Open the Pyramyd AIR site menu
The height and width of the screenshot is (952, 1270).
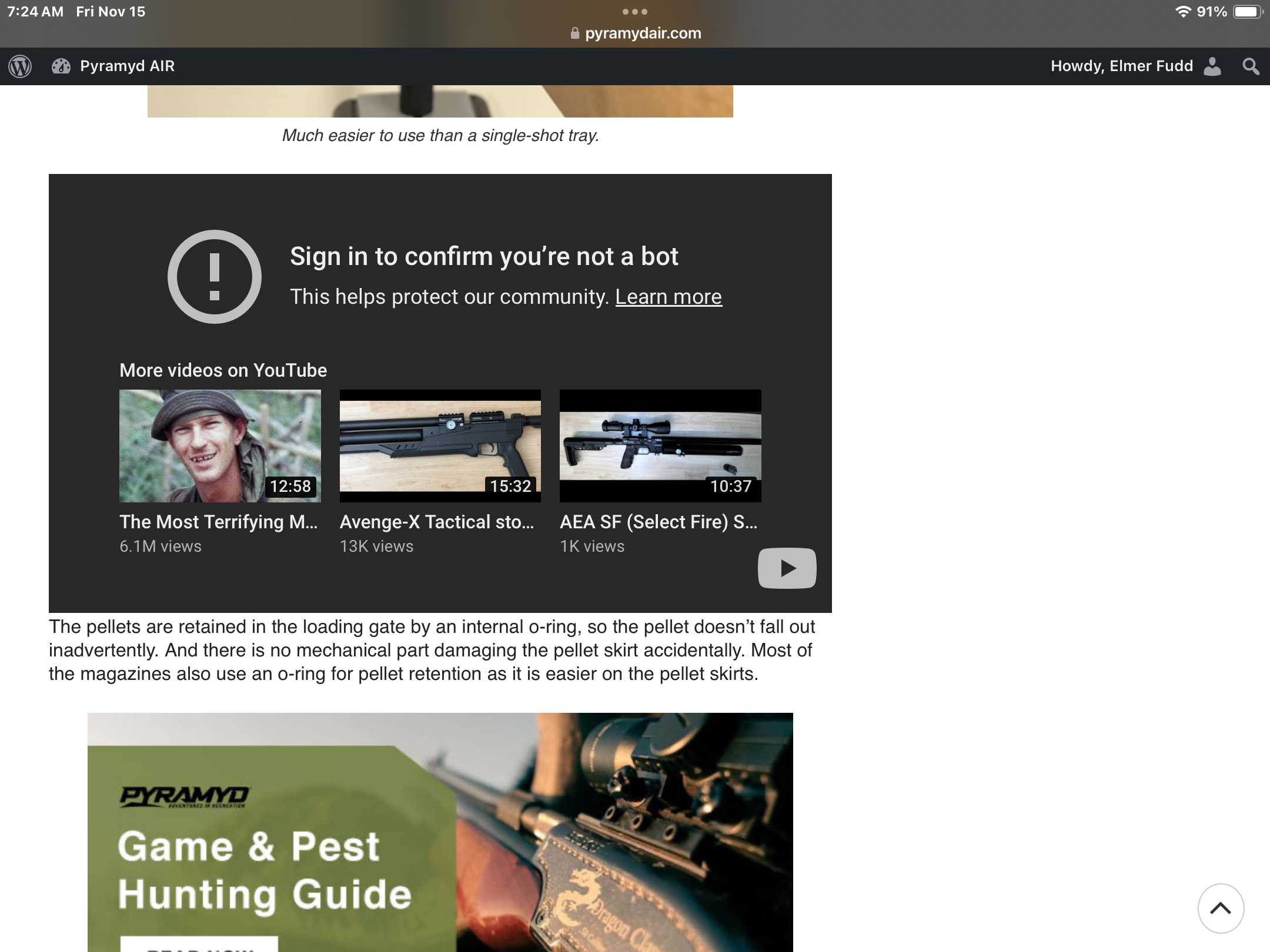click(x=127, y=66)
